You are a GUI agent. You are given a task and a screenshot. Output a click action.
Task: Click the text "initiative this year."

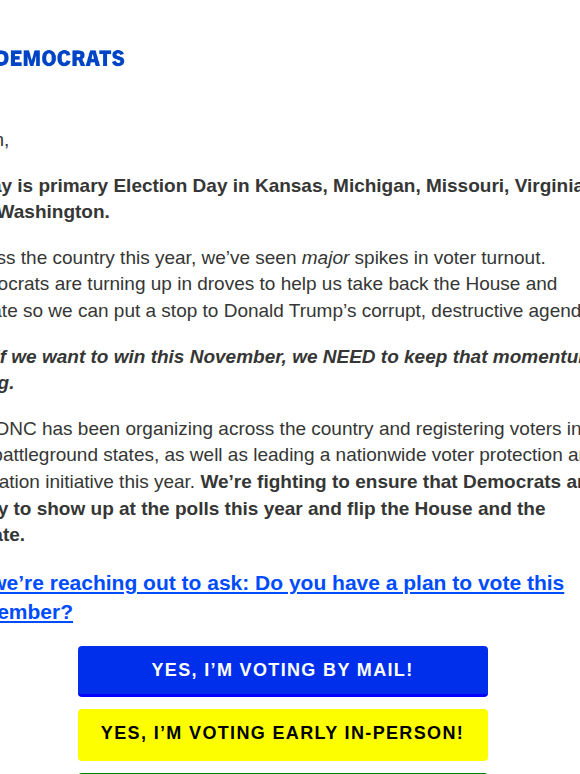tap(120, 482)
